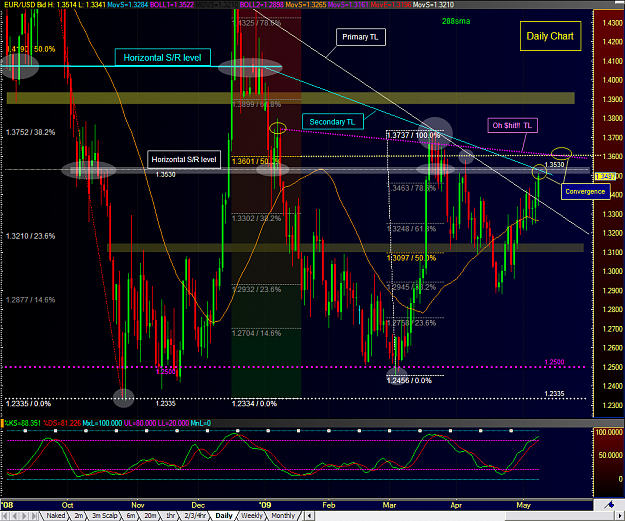Click the EUR/USD Bid header text
625x521 pixels.
pyautogui.click(x=27, y=5)
